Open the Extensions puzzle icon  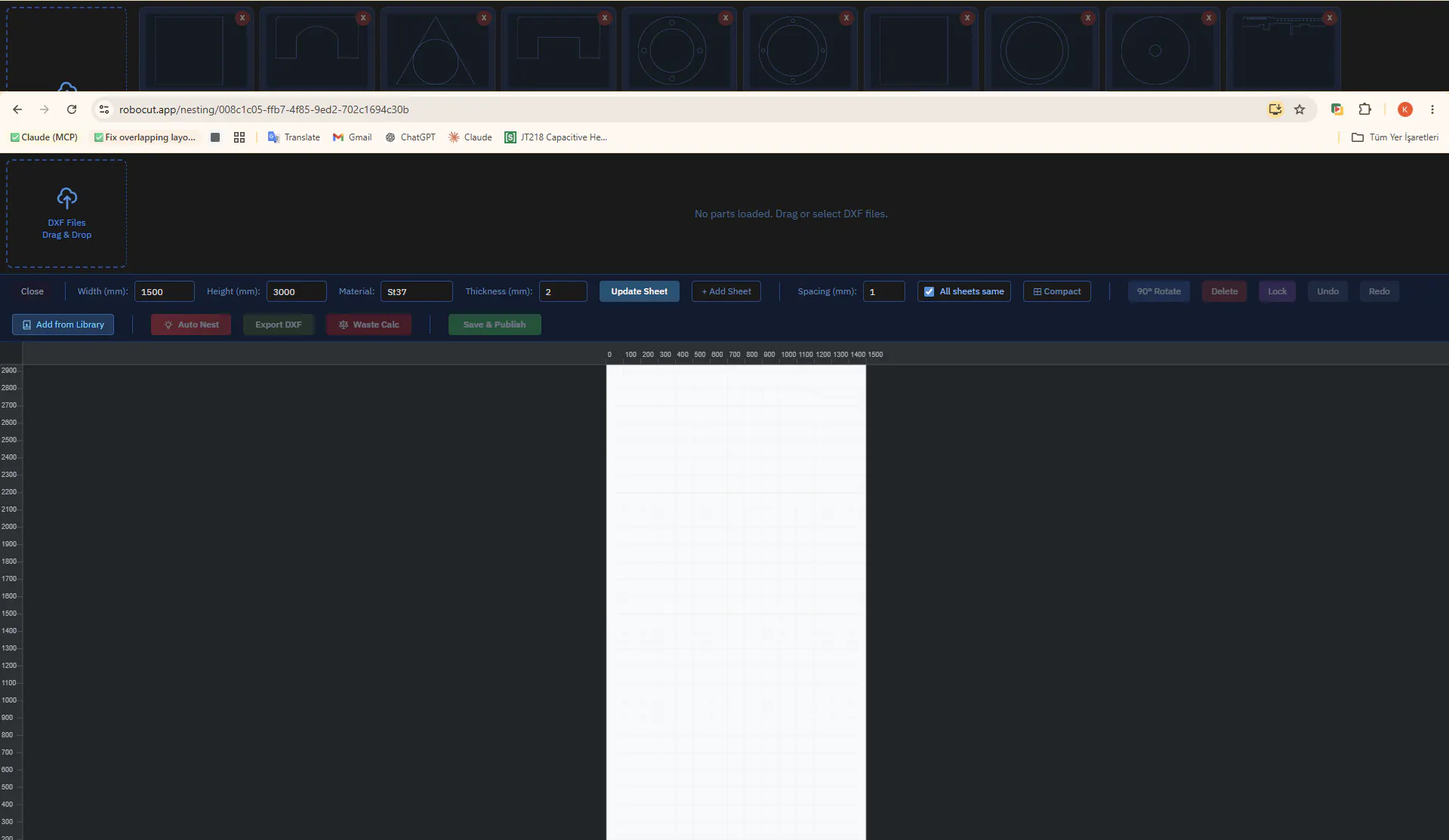coord(1364,109)
